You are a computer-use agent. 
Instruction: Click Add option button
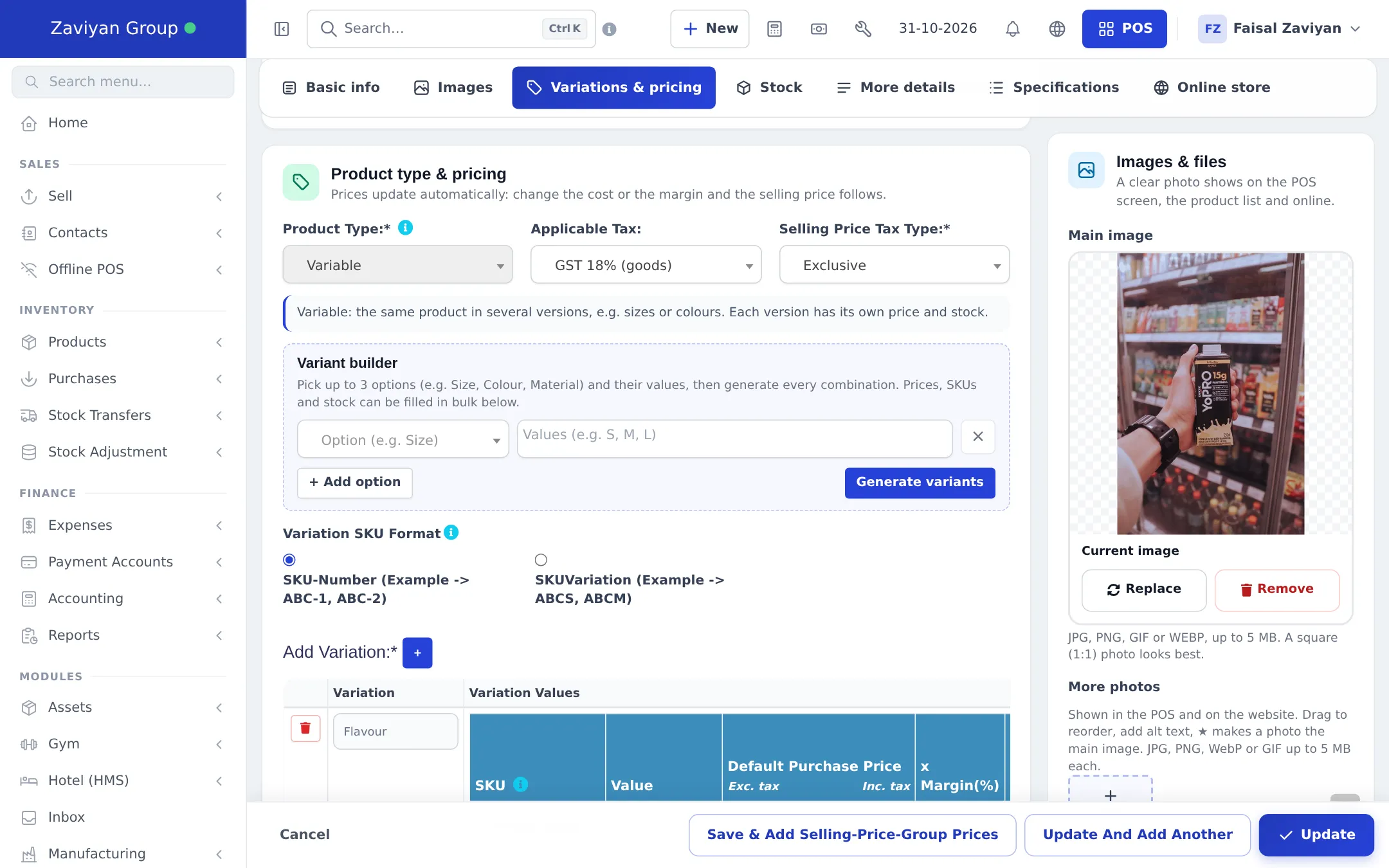click(x=355, y=482)
